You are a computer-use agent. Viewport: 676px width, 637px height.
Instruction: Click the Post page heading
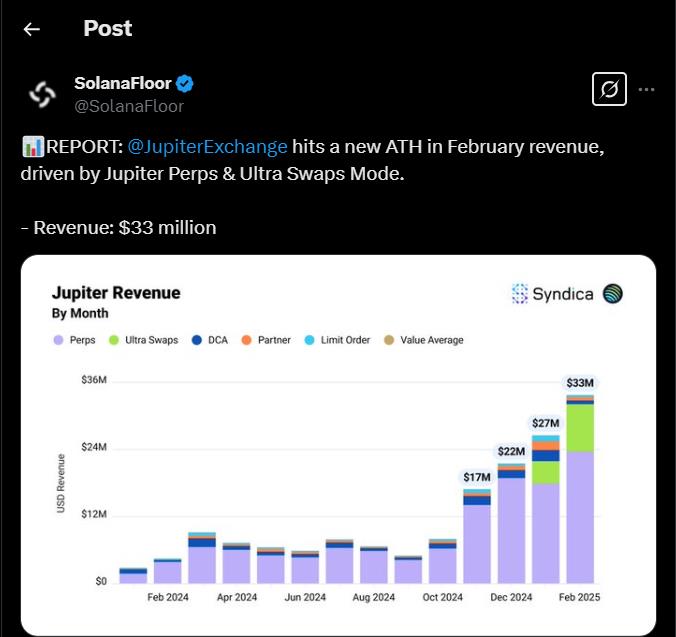[x=108, y=28]
